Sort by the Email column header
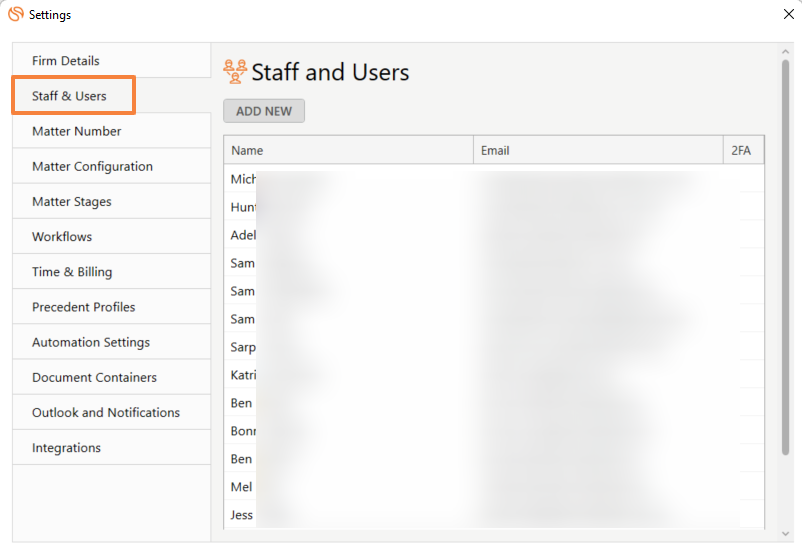802x552 pixels. 597,150
